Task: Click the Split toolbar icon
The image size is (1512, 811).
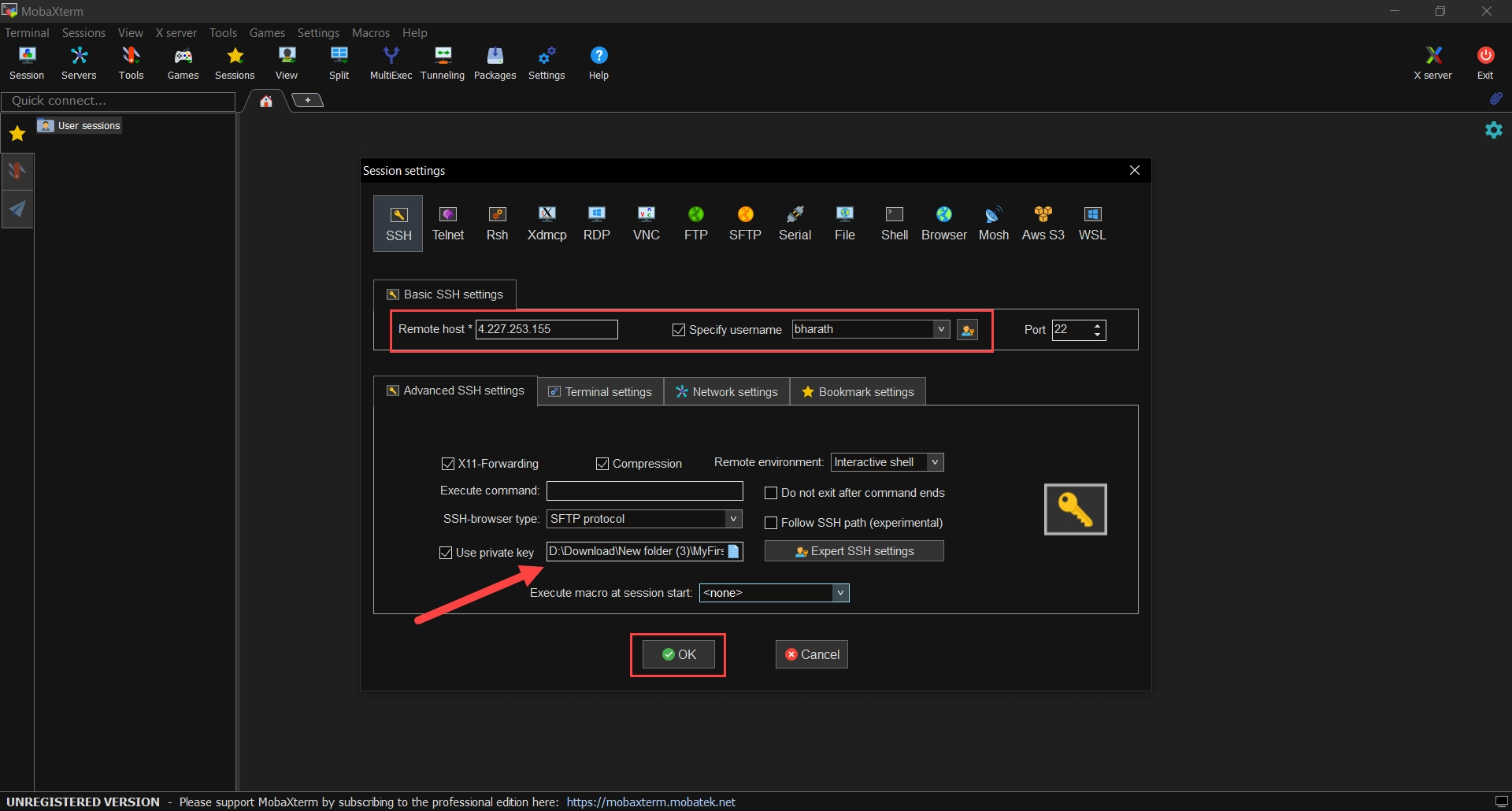Action: click(x=339, y=63)
